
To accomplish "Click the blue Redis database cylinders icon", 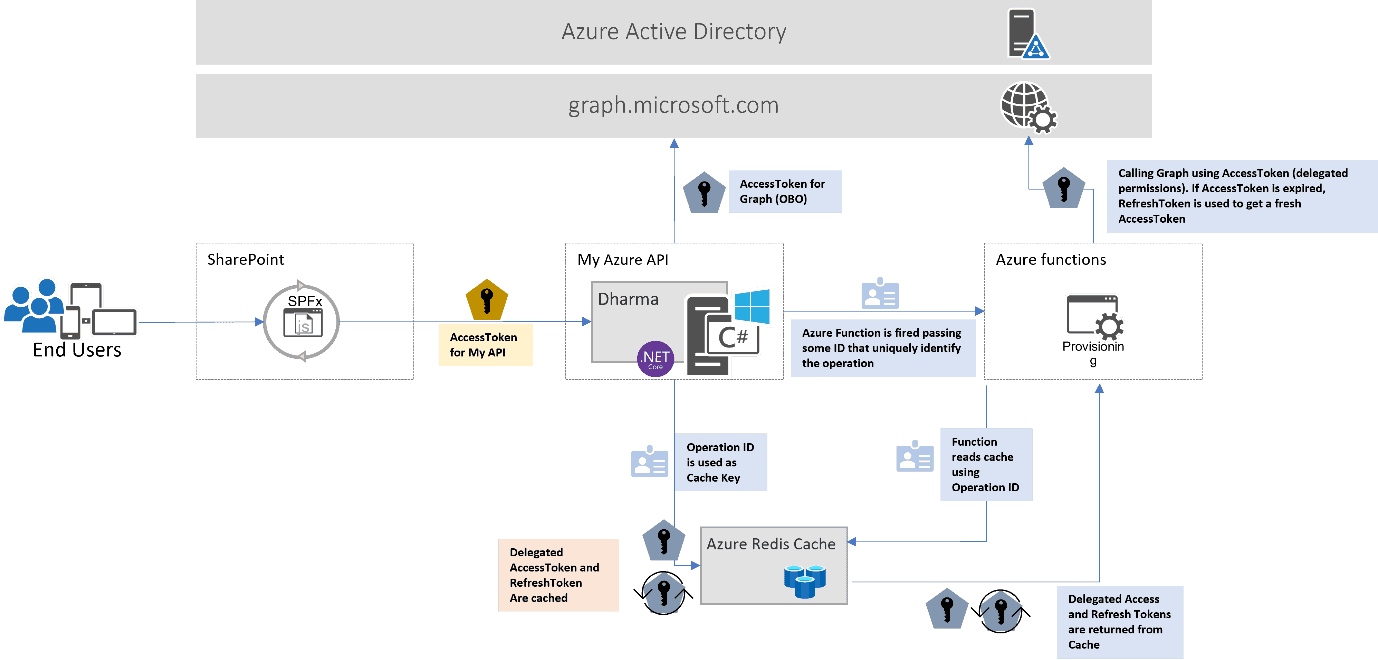I will (x=803, y=581).
